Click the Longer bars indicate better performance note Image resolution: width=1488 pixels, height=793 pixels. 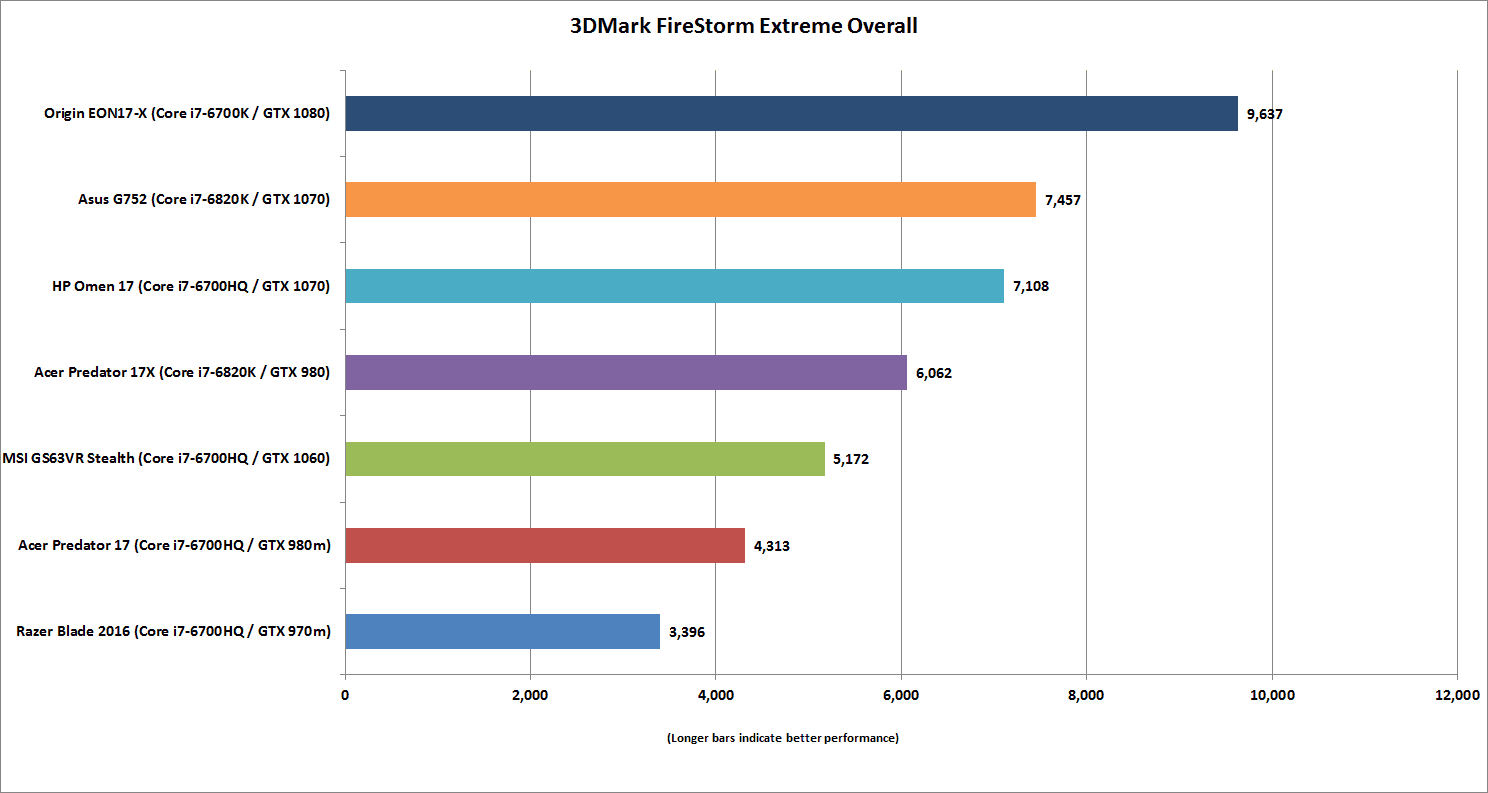(783, 738)
